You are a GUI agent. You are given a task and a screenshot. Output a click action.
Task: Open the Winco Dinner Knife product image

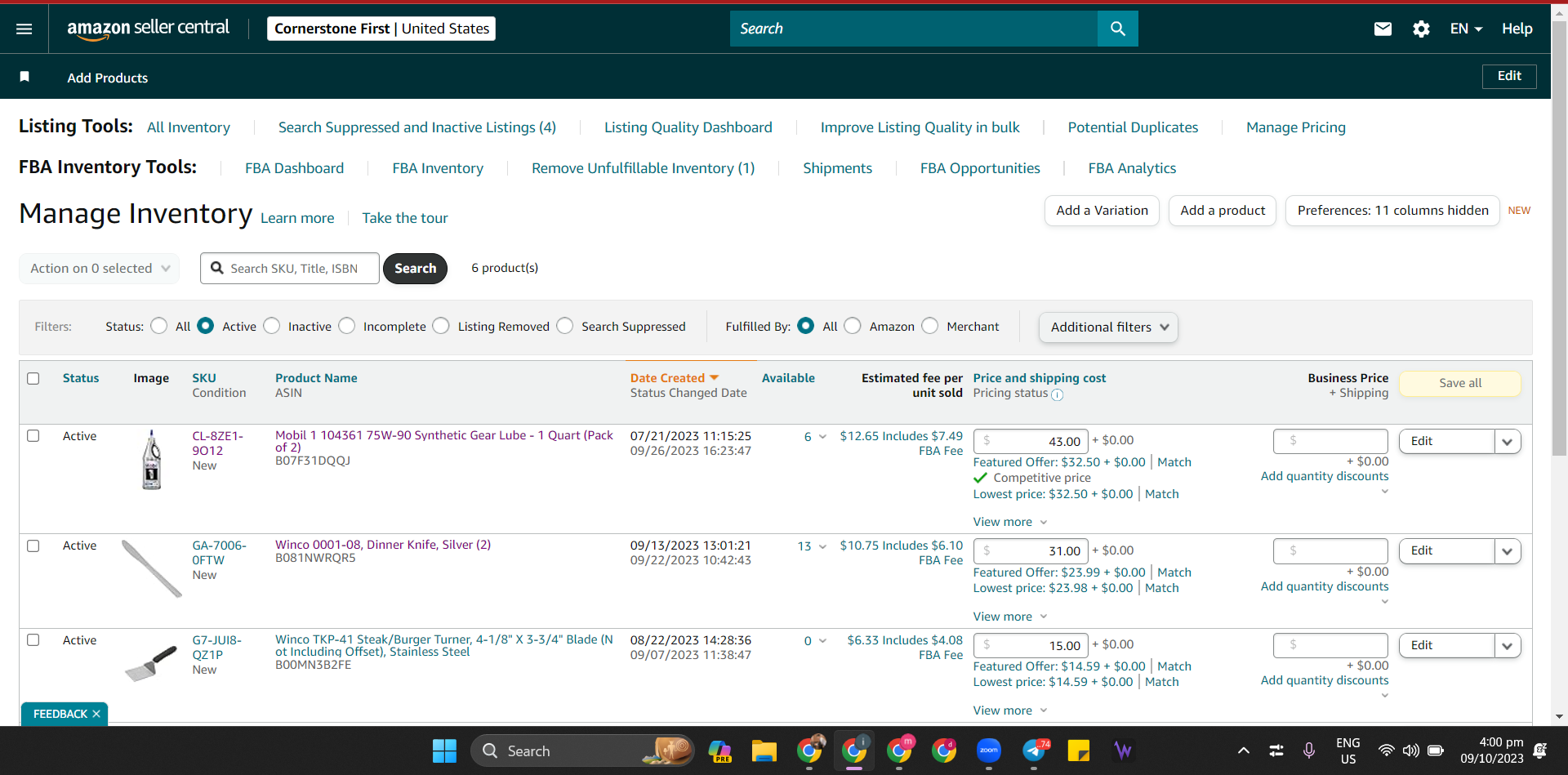tap(152, 568)
